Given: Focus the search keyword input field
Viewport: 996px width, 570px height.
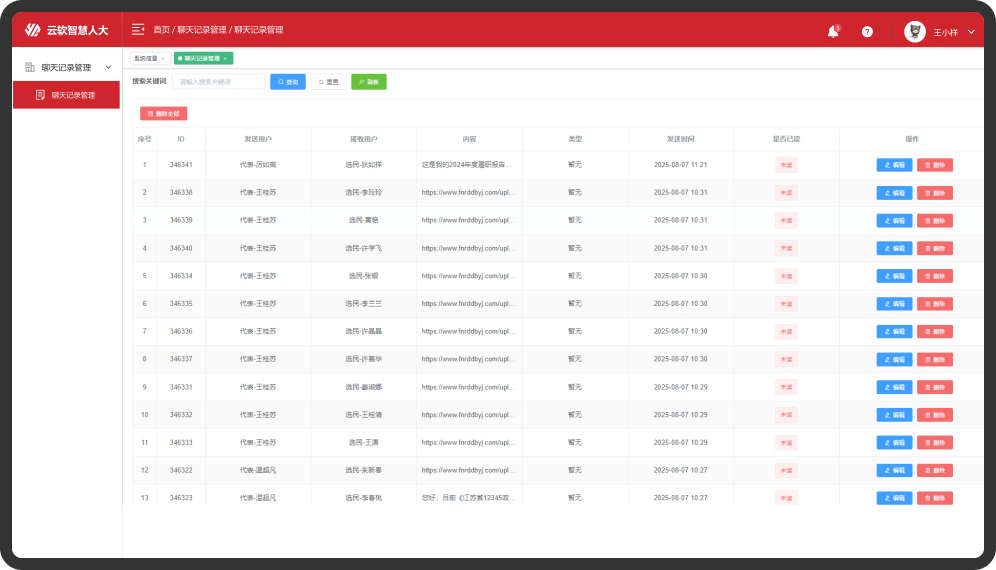Looking at the screenshot, I should (218, 82).
